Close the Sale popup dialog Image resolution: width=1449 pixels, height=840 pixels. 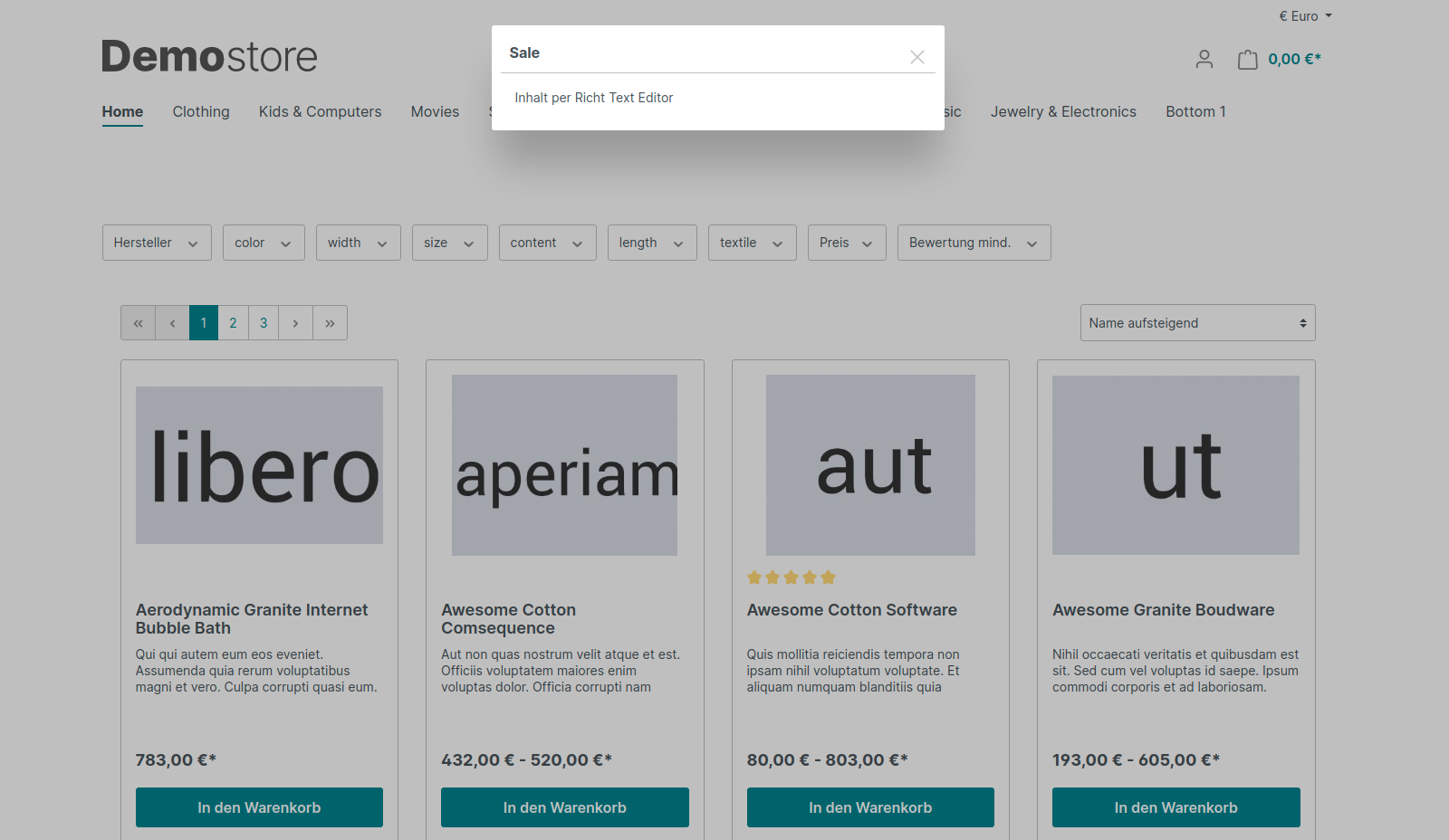[916, 57]
